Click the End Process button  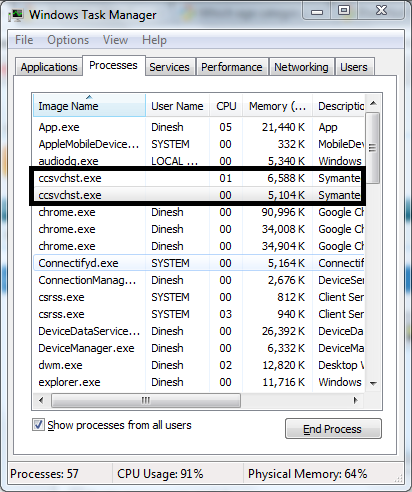coord(333,429)
